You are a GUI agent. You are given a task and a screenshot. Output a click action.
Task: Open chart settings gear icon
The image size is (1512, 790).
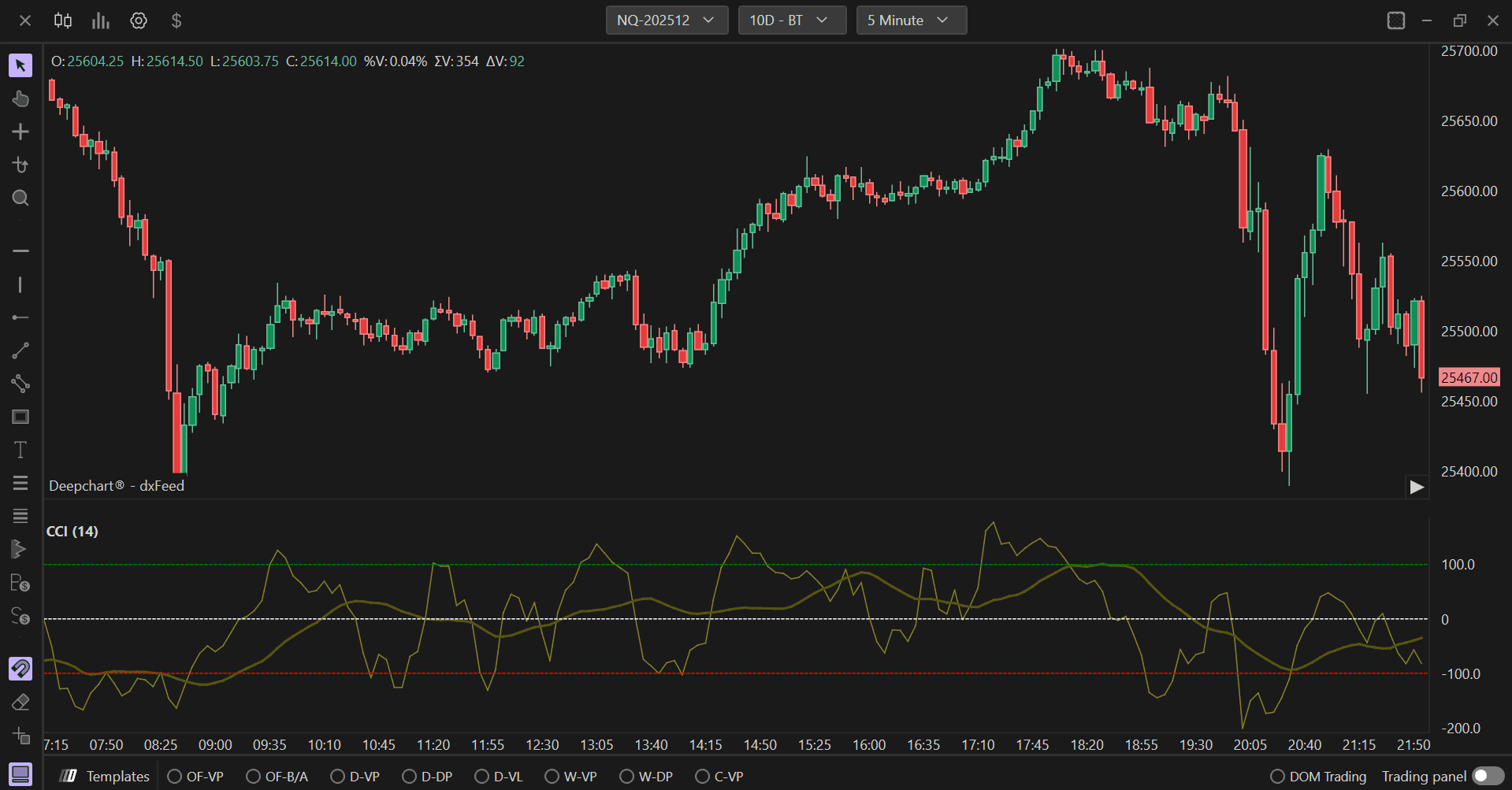click(x=139, y=20)
